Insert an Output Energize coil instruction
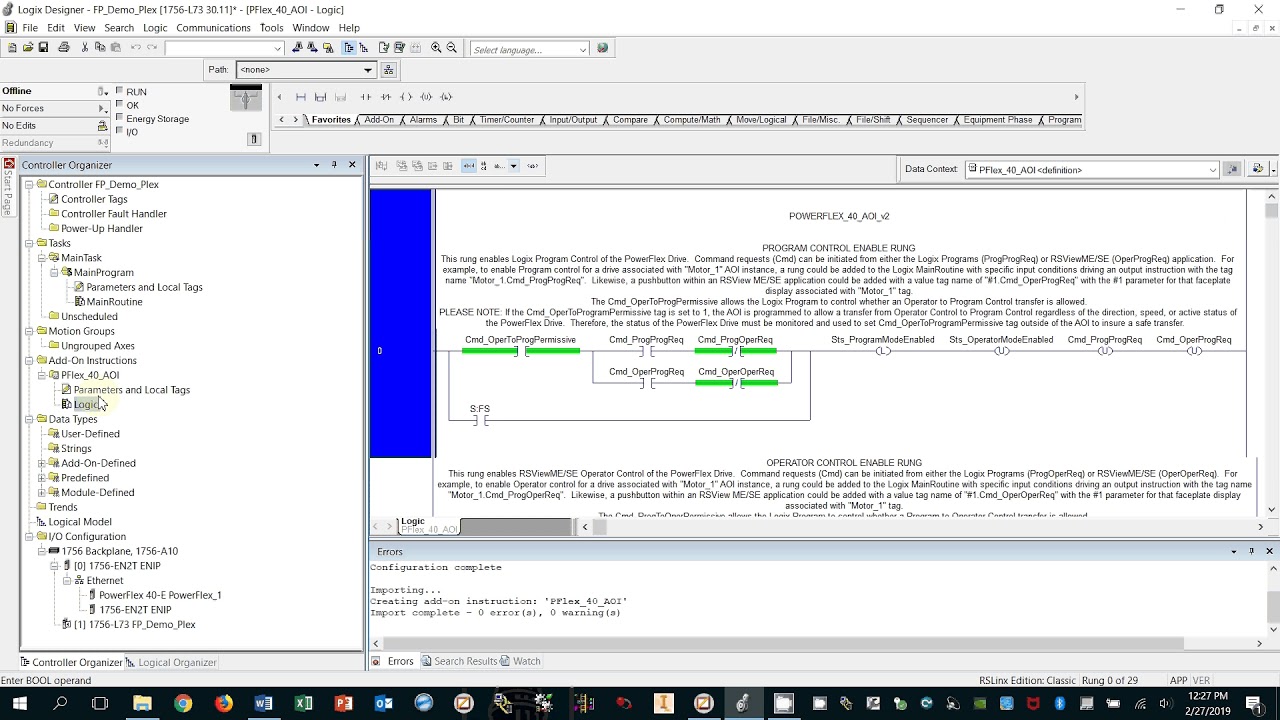This screenshot has height=720, width=1280. click(x=406, y=97)
